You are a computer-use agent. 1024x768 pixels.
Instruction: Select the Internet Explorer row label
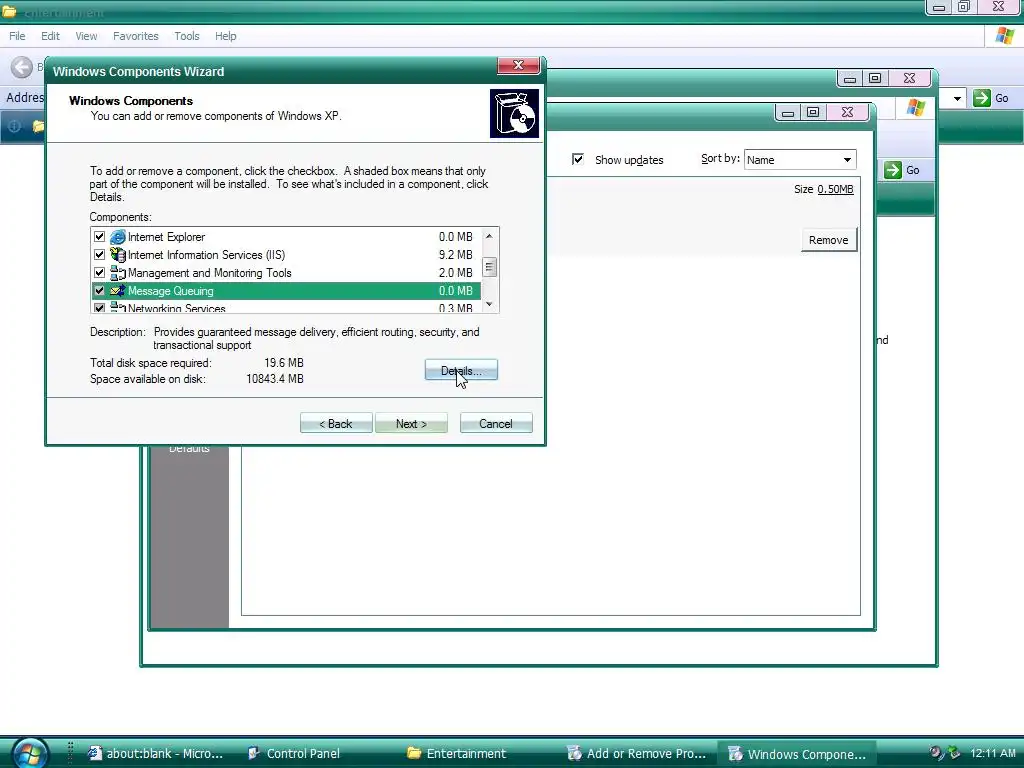tap(166, 237)
